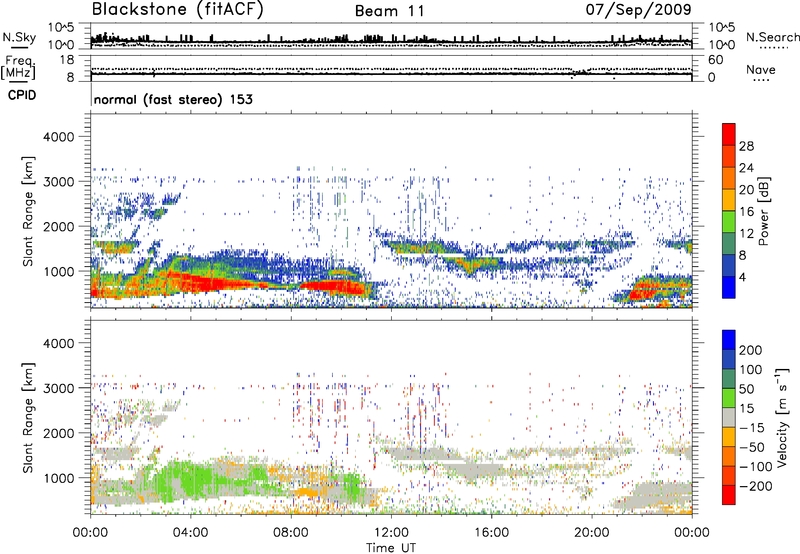
Task: Click the 16:00 time tick label
Action: coord(491,533)
